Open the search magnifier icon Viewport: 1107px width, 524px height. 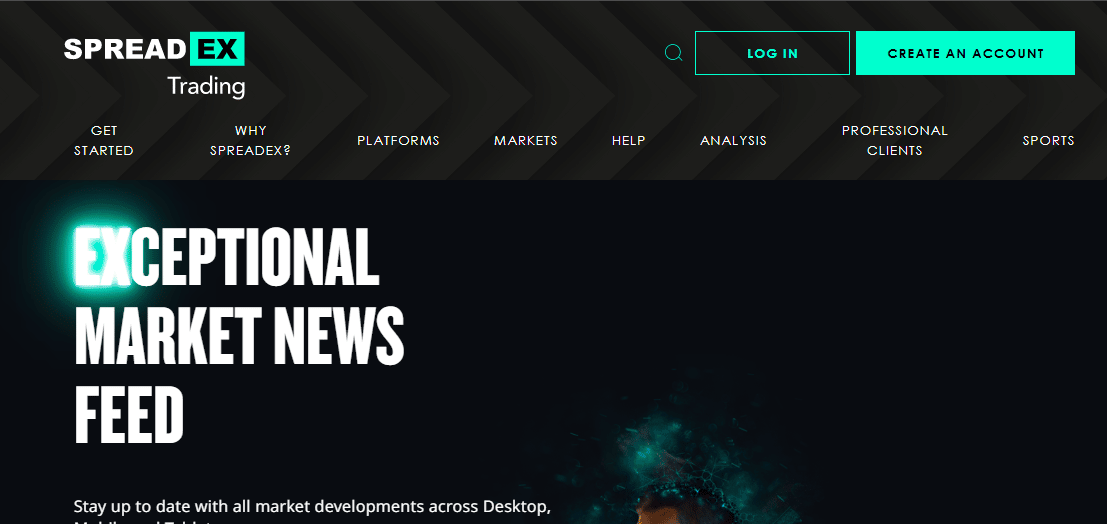pos(674,53)
